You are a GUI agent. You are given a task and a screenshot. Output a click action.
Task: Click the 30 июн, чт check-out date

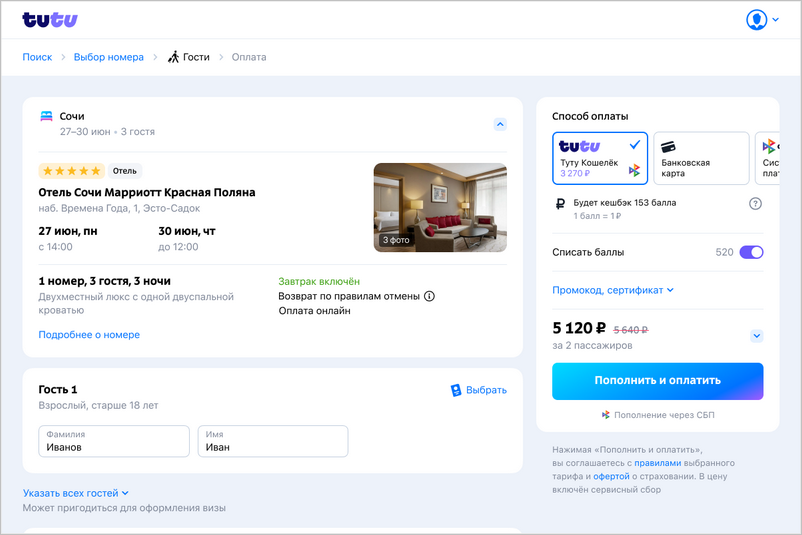(x=187, y=231)
